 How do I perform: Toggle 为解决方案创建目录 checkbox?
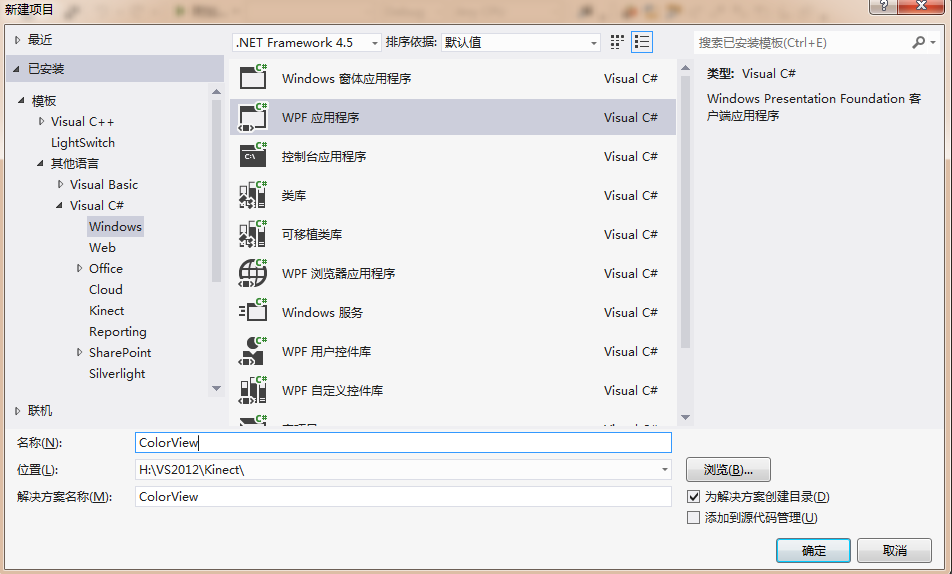tap(693, 497)
